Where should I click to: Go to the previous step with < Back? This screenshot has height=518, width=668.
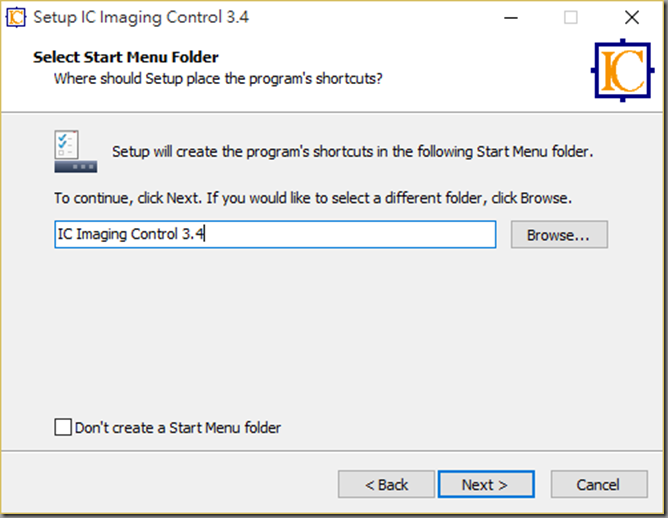click(x=386, y=484)
